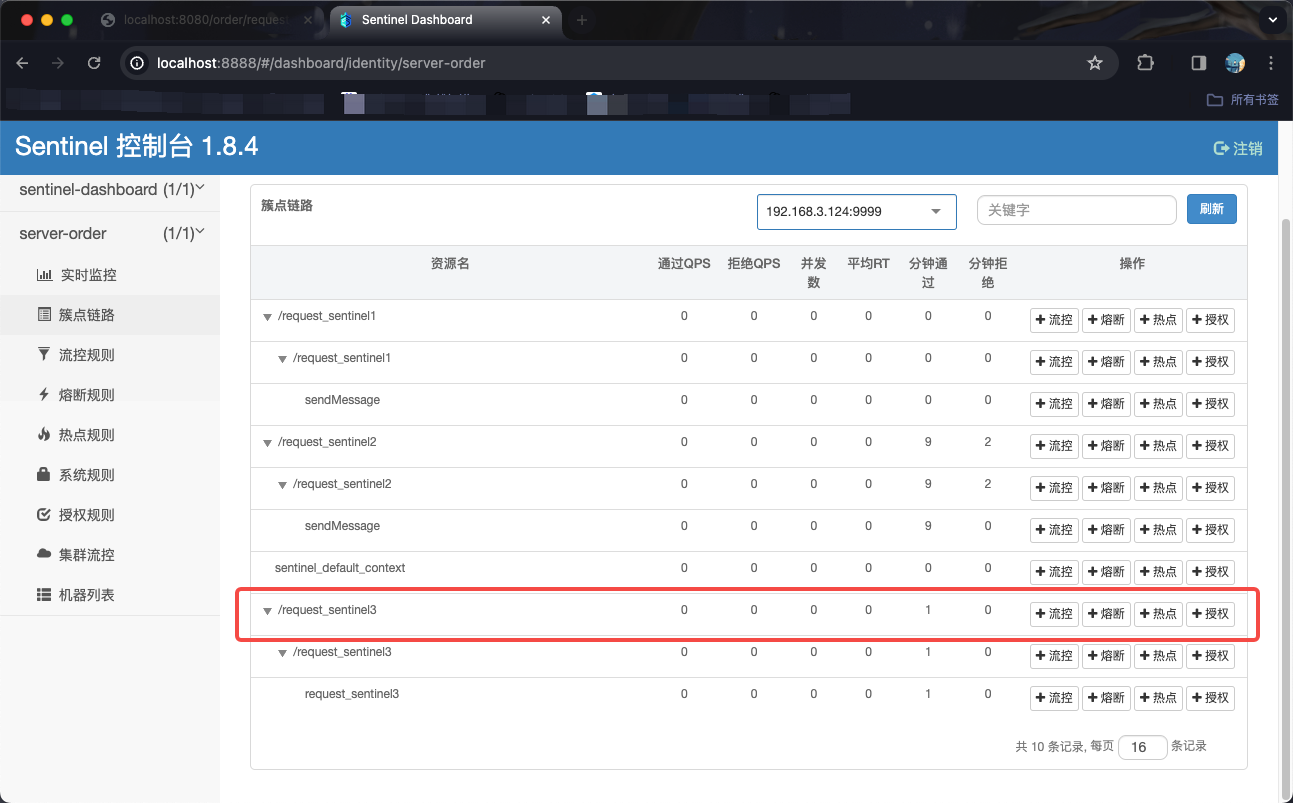1293x803 pixels.
Task: Collapse top-level /request_sentinel3 tree node
Action: 267,611
